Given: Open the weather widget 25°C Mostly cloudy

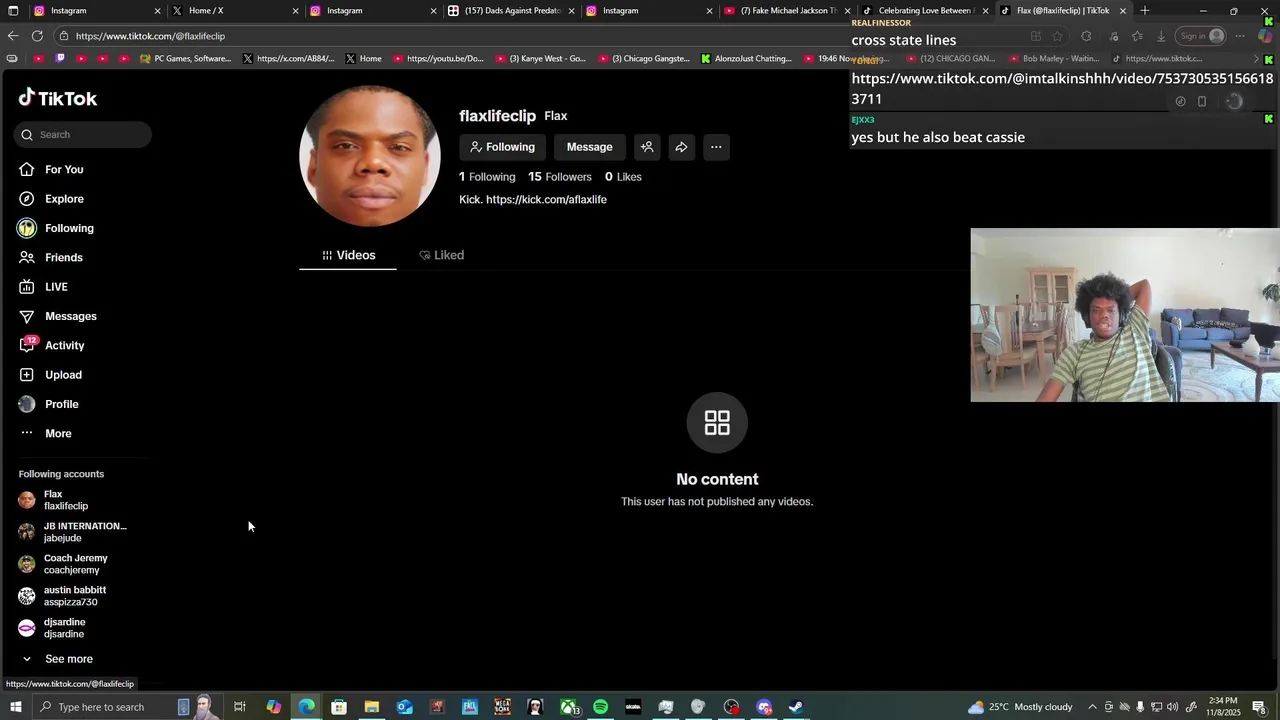Looking at the screenshot, I should tap(1020, 707).
